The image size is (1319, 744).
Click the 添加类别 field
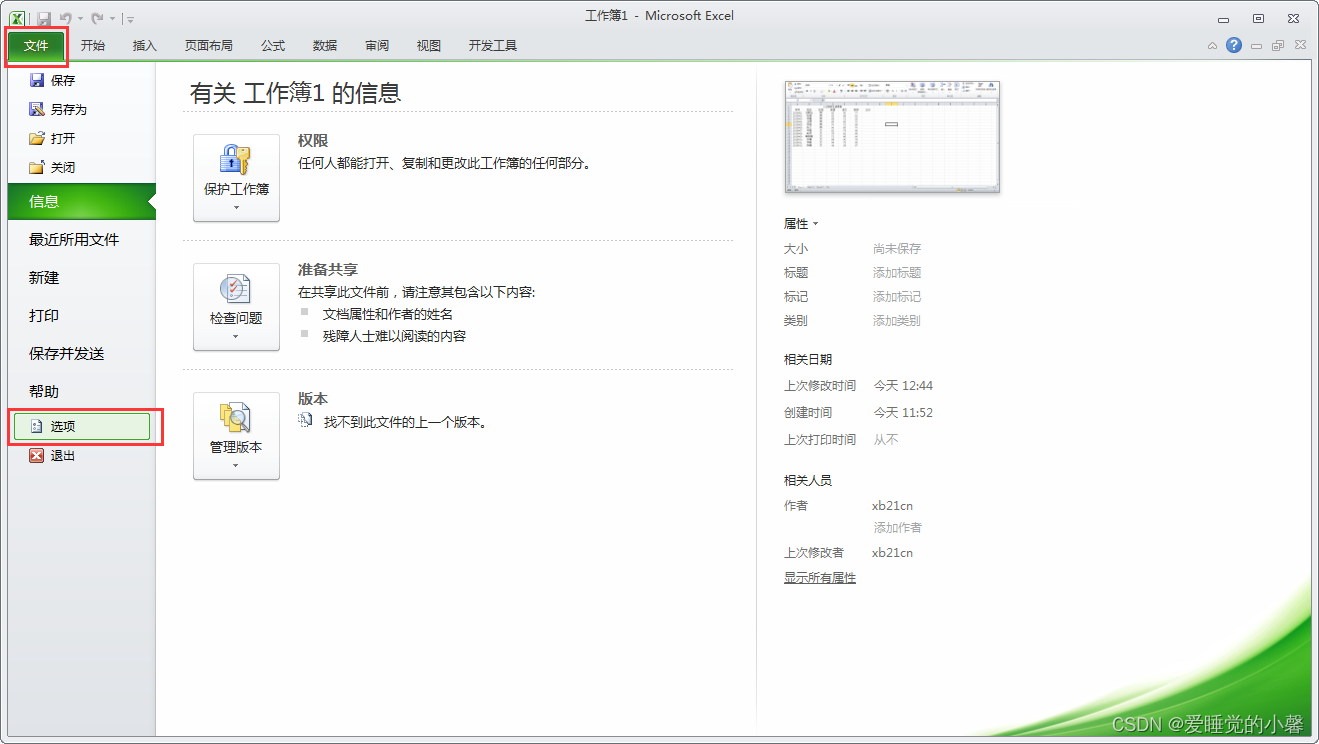tap(897, 320)
